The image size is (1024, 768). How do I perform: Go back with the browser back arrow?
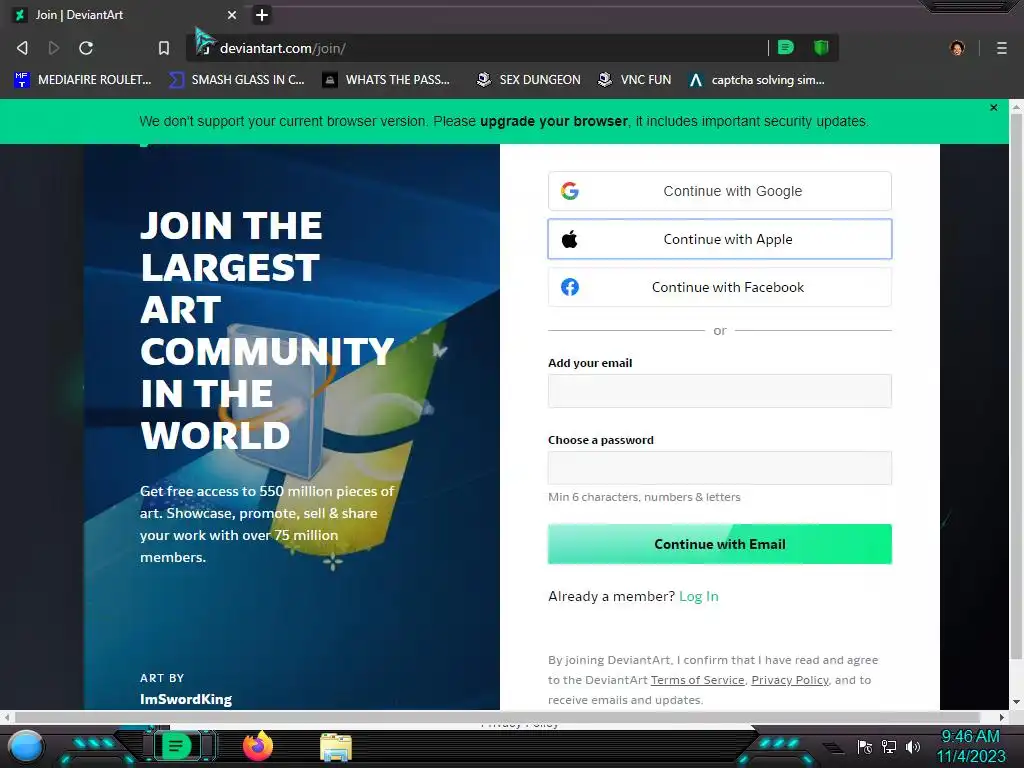click(22, 48)
